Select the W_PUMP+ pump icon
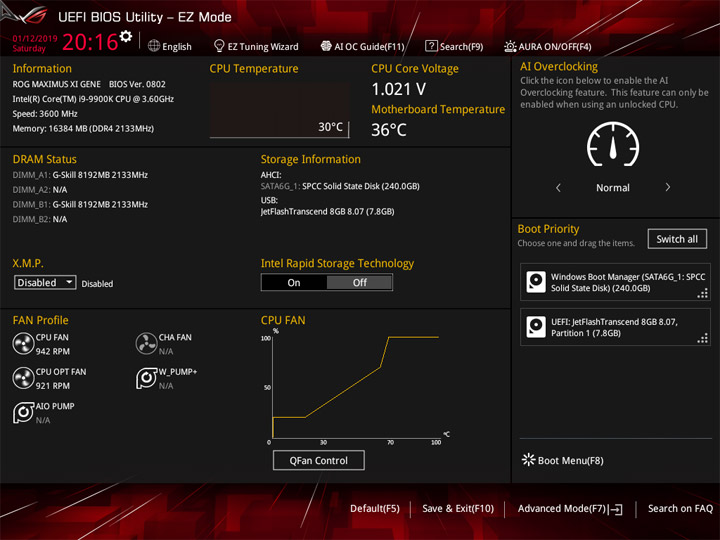720x540 pixels. pos(146,378)
